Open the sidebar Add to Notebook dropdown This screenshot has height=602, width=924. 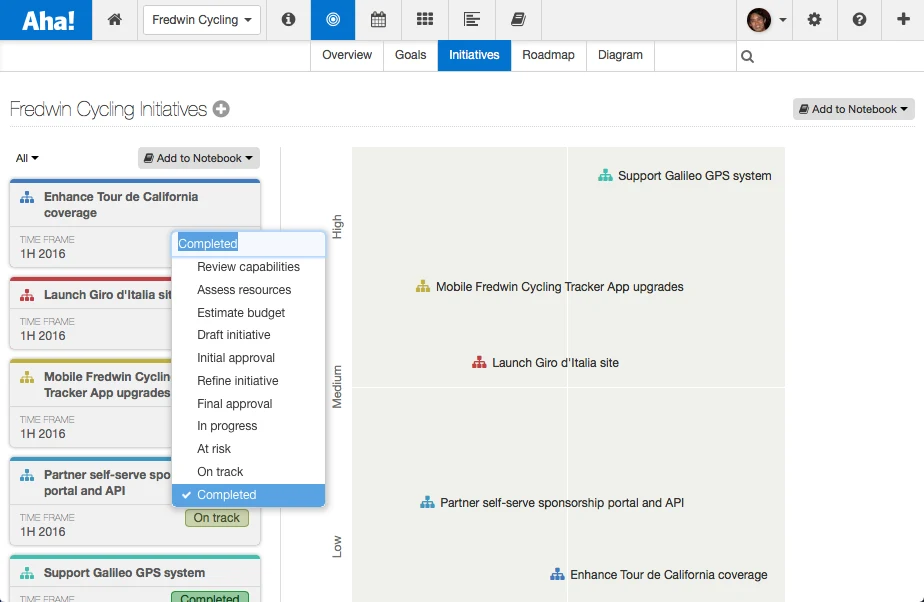(x=199, y=158)
